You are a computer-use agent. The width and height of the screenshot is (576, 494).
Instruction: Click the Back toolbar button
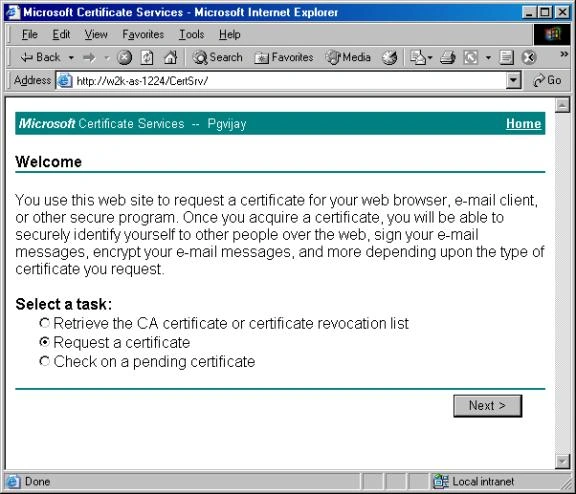40,57
